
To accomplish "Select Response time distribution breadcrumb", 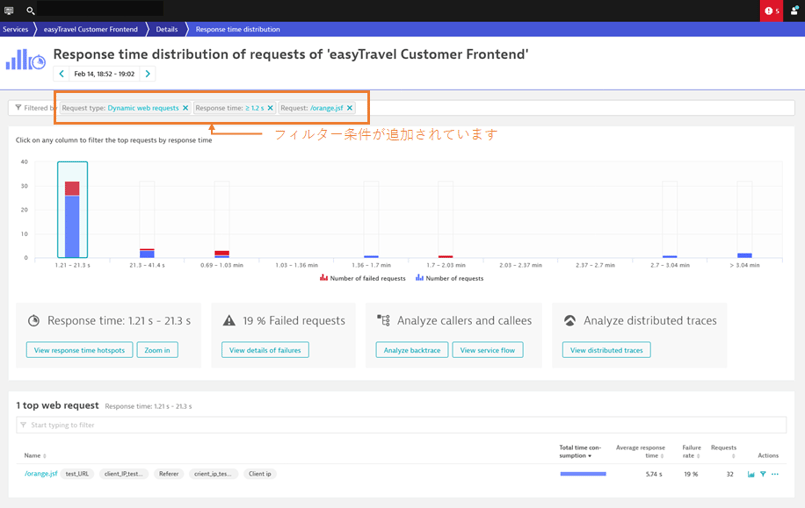I will [238, 29].
